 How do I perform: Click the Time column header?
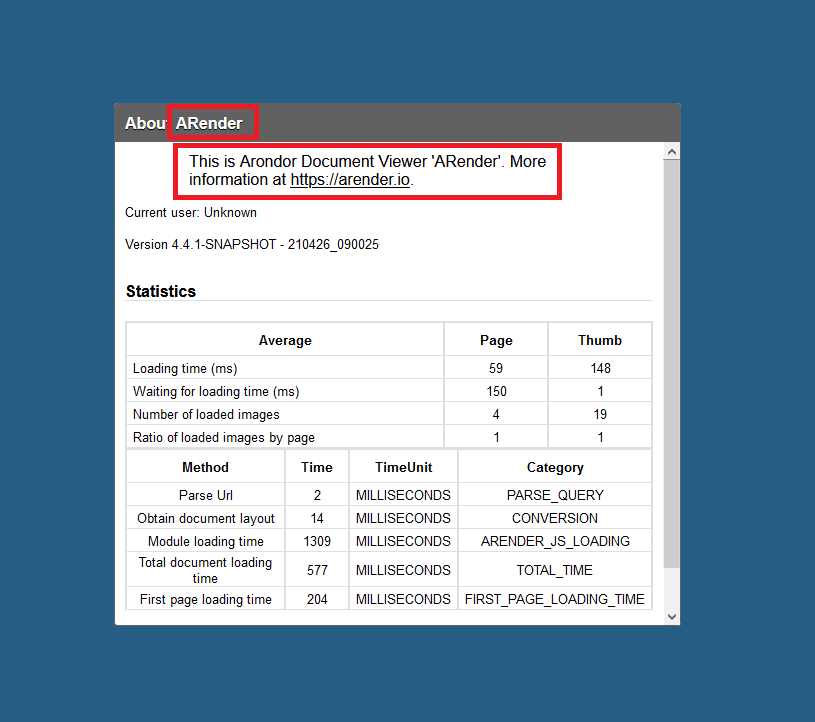tap(317, 467)
